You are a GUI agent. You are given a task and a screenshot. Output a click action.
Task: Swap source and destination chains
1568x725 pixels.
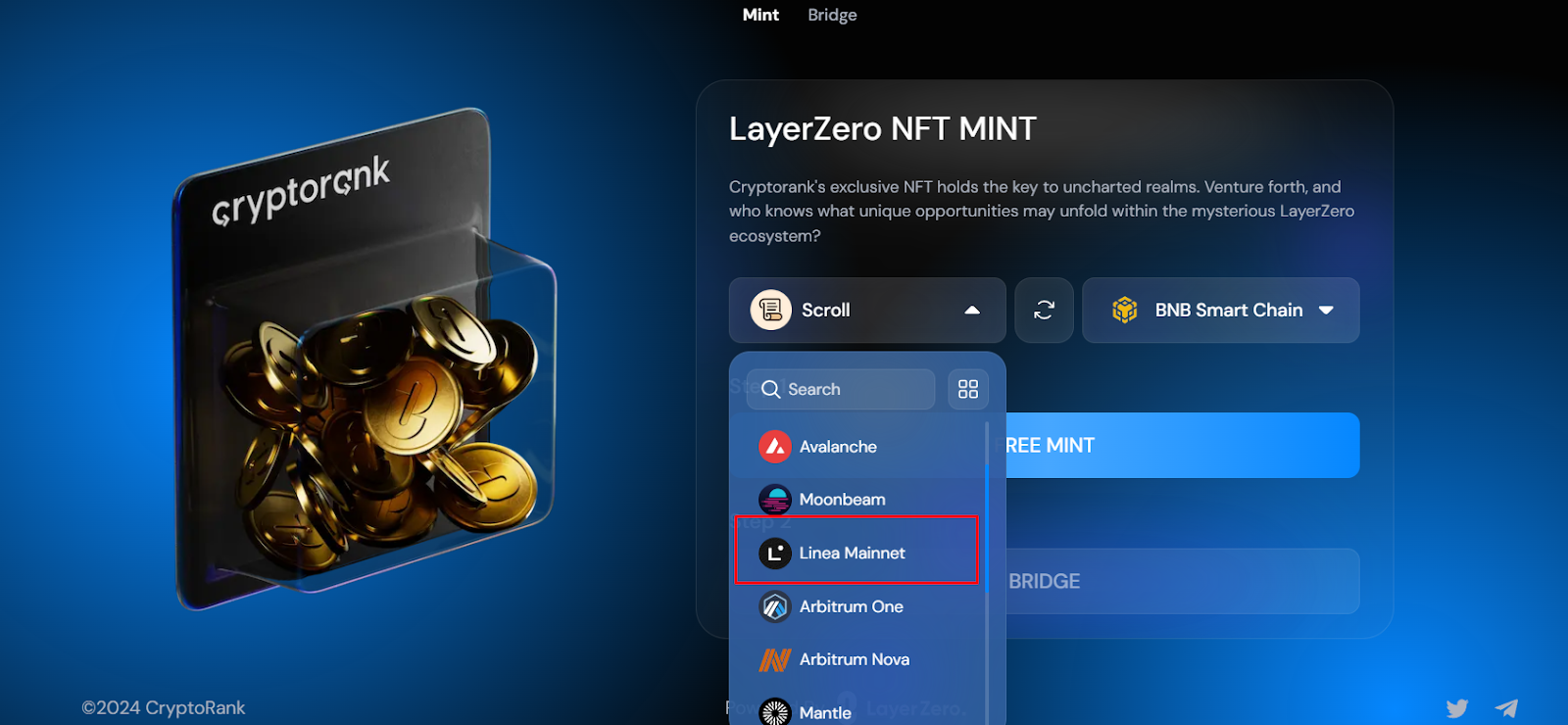[1044, 310]
